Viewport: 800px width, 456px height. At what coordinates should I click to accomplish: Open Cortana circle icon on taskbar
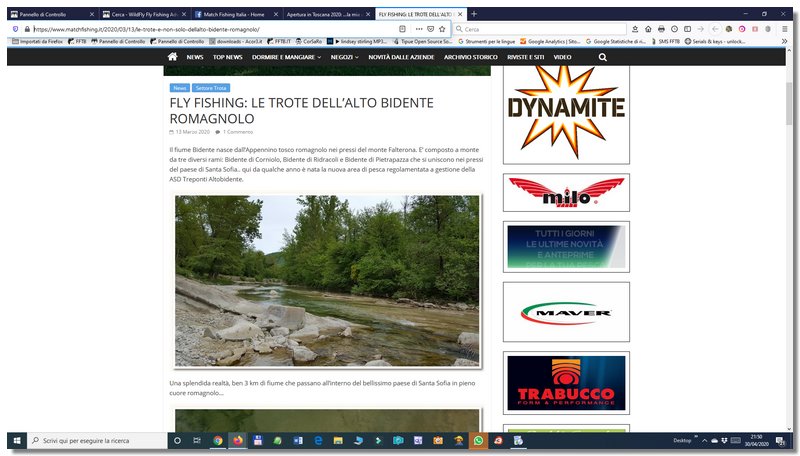coord(177,440)
